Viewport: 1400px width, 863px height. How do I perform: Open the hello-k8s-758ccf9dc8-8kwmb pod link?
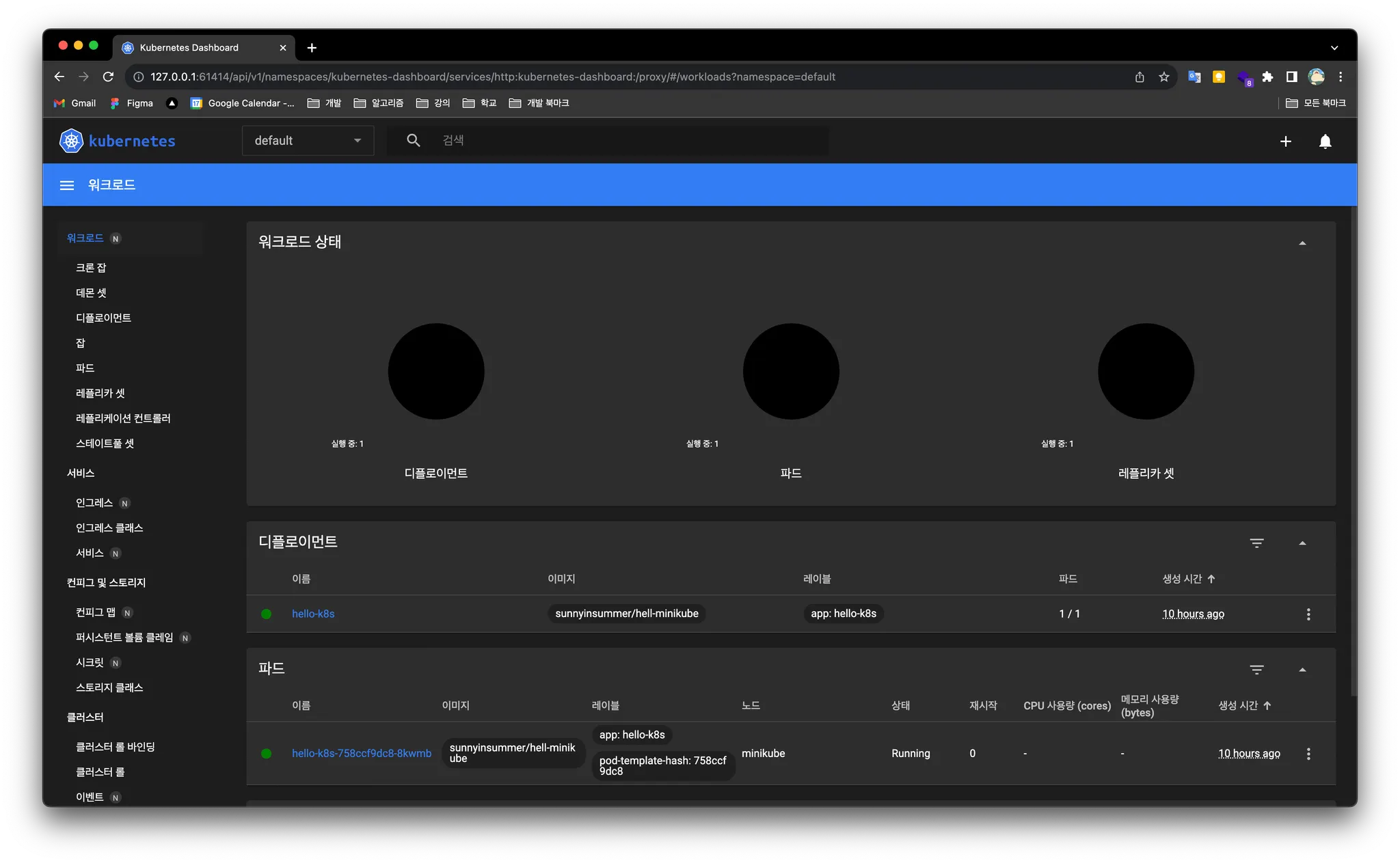(x=362, y=754)
